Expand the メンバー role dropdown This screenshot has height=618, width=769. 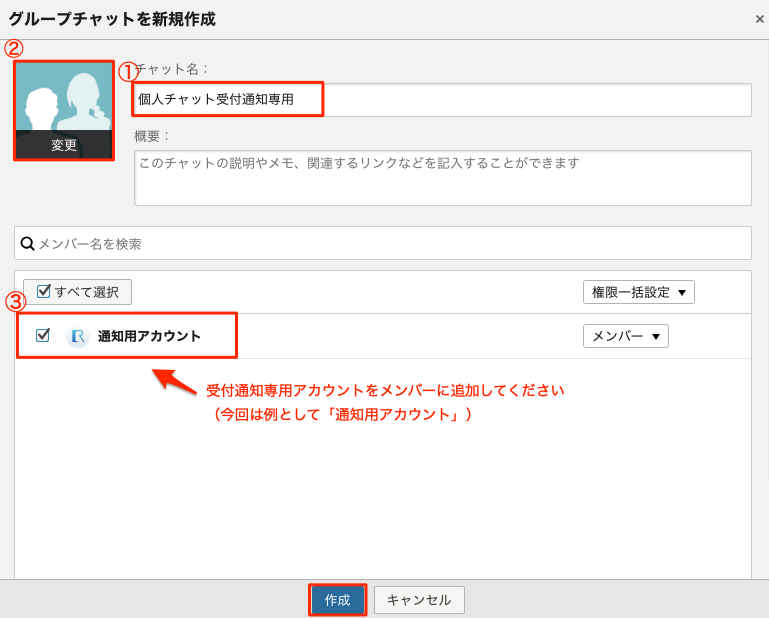[x=625, y=336]
